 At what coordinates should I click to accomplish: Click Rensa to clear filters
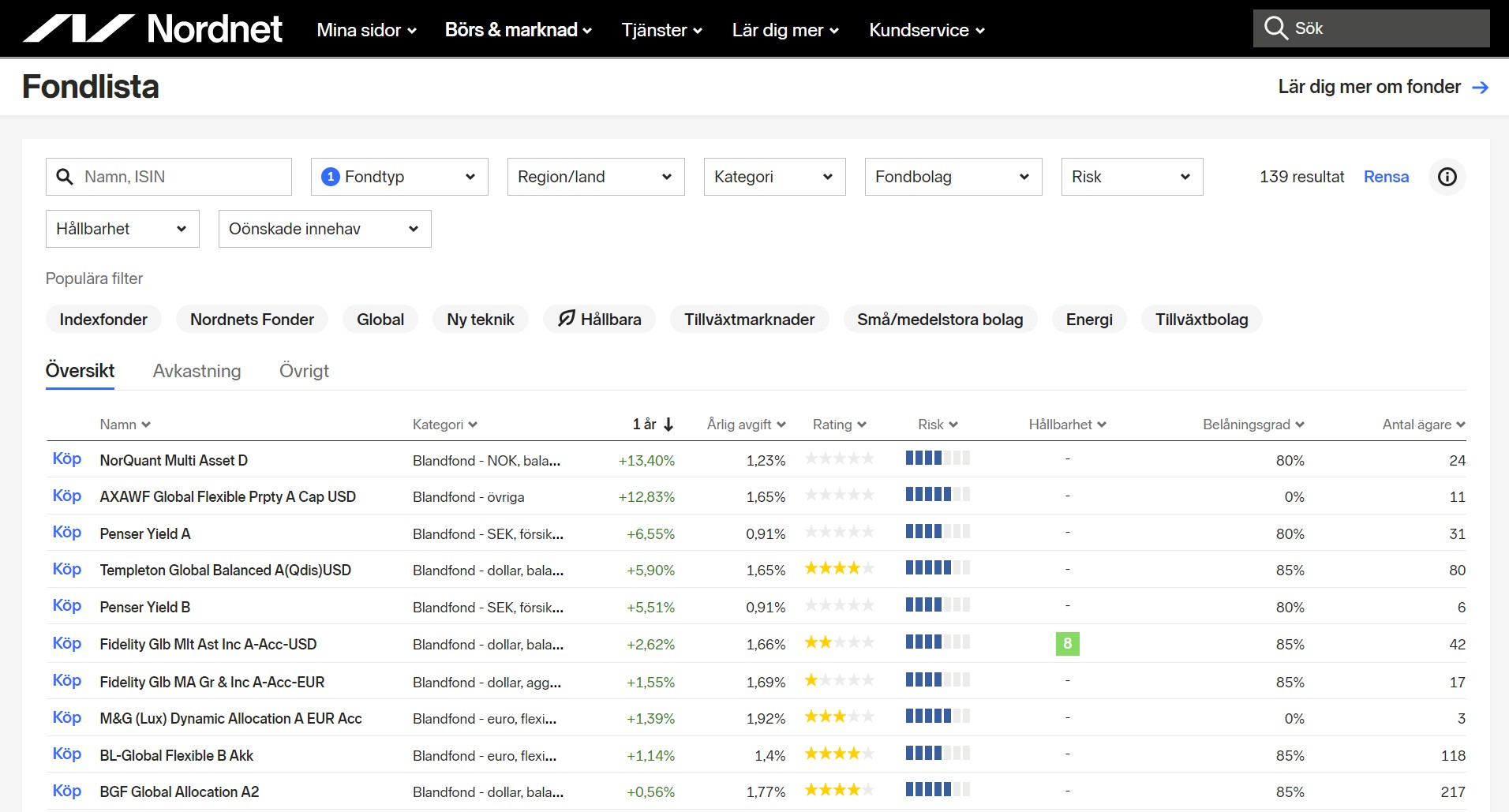(x=1386, y=177)
